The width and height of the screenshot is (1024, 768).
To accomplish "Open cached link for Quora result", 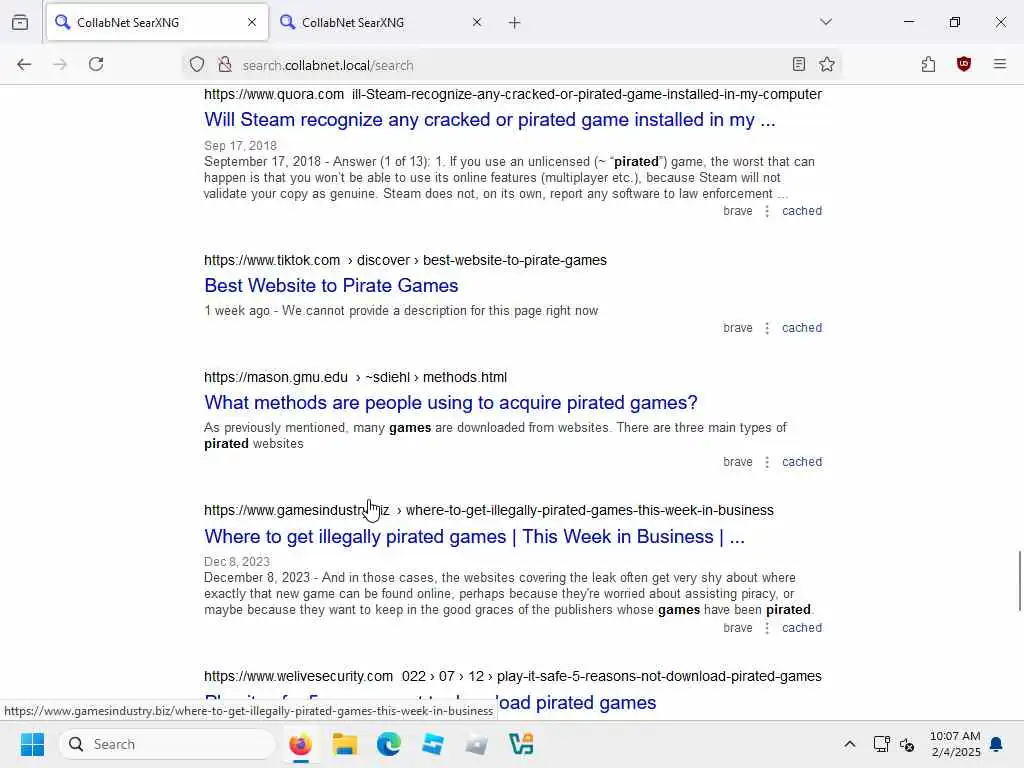I will pyautogui.click(x=802, y=211).
